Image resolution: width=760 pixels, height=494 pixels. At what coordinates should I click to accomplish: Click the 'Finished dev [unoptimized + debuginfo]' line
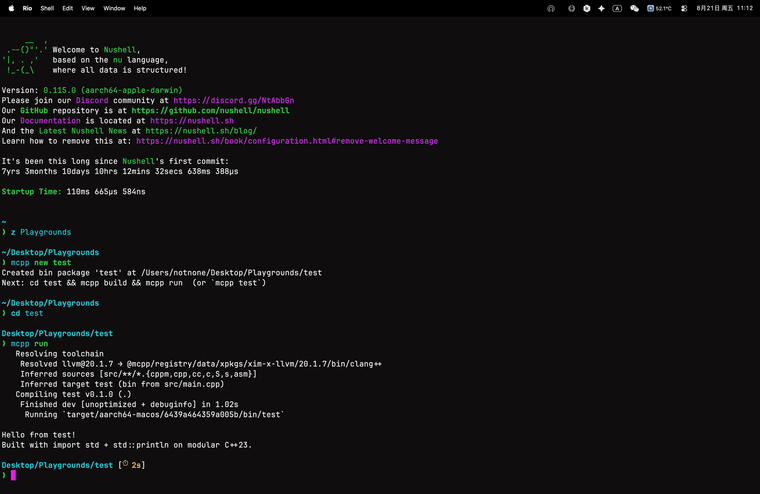(x=129, y=404)
